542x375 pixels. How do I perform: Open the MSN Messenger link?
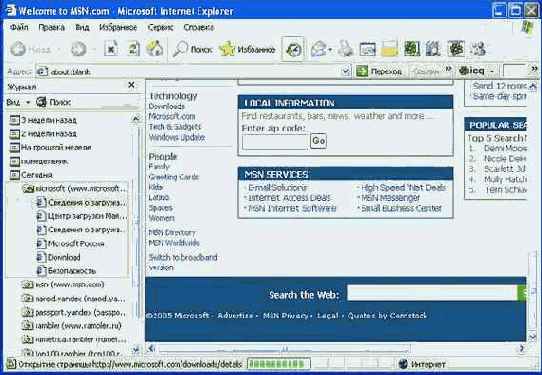pyautogui.click(x=391, y=198)
